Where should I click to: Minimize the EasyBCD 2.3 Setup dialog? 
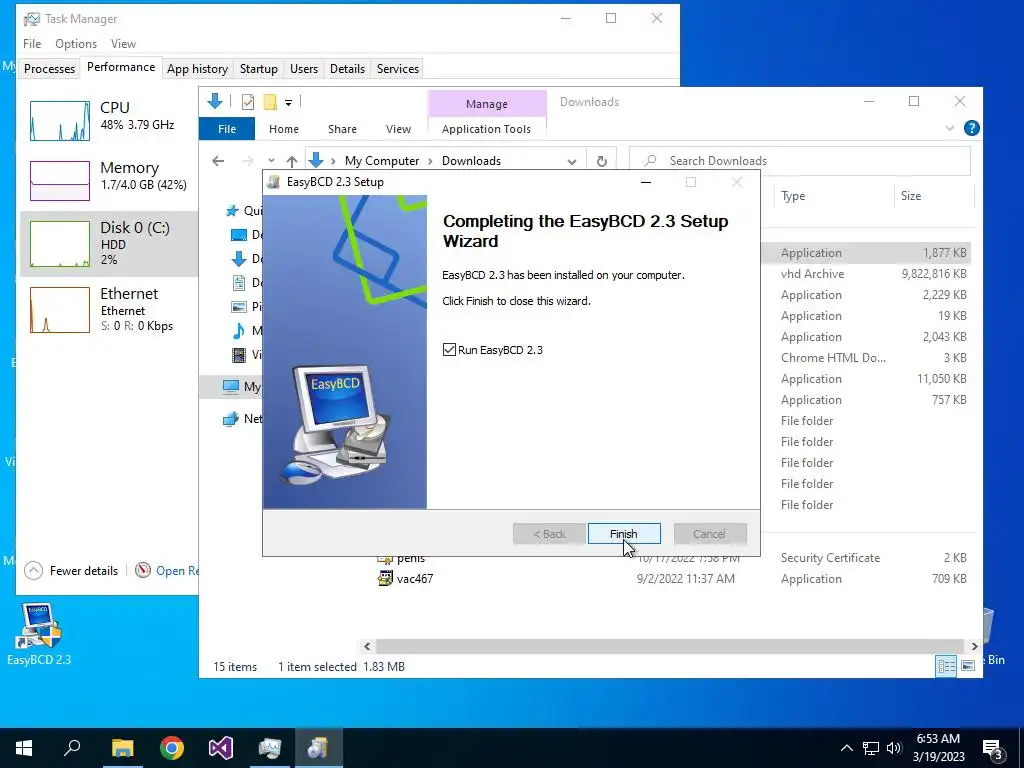tap(646, 182)
